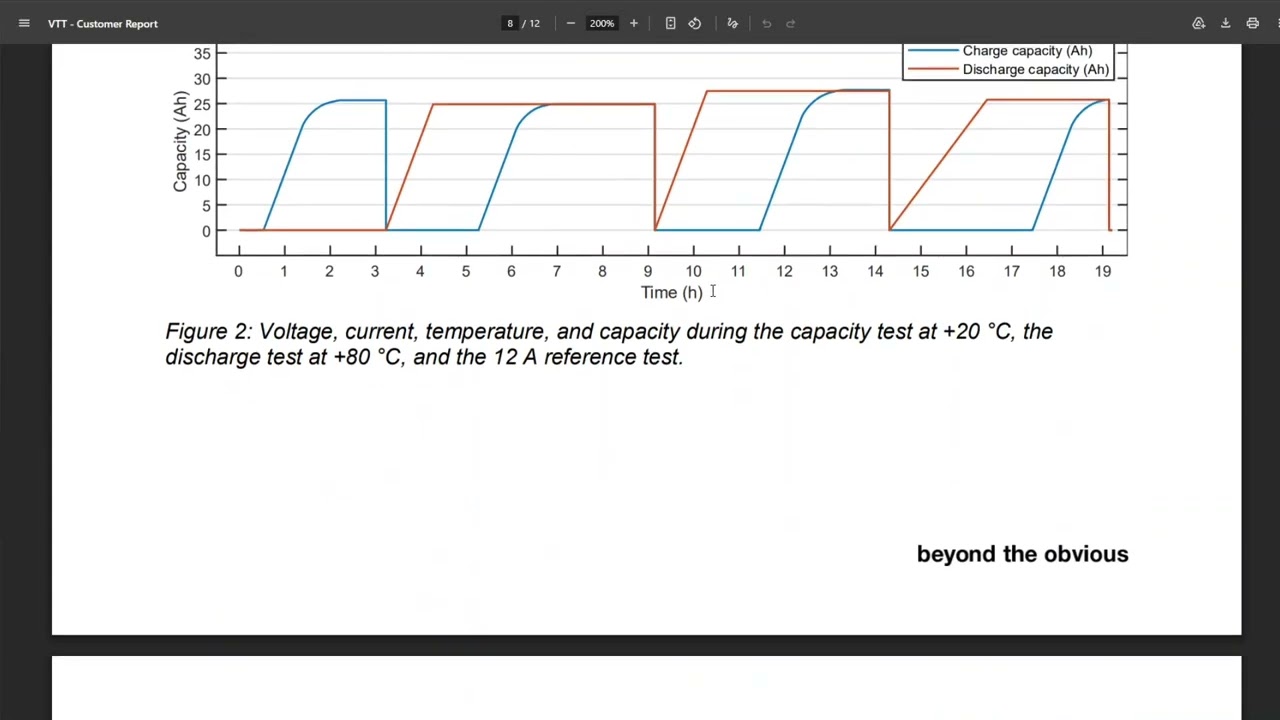Click the Time (h) axis label
The height and width of the screenshot is (720, 1280).
672,292
